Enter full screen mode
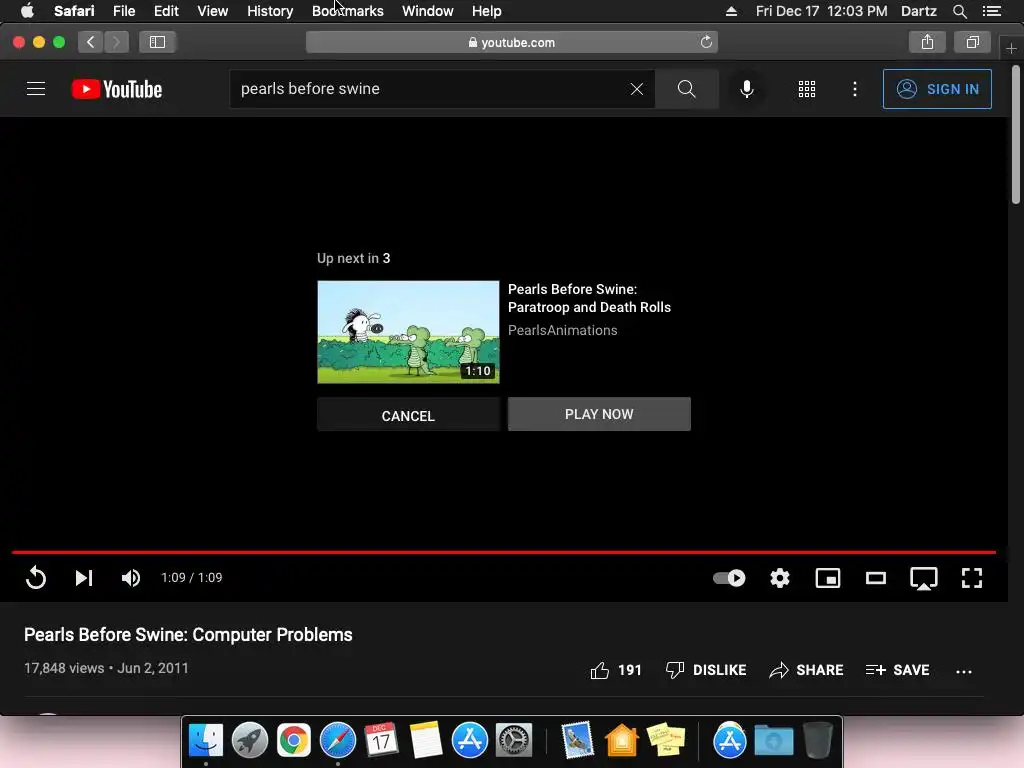 pos(972,578)
